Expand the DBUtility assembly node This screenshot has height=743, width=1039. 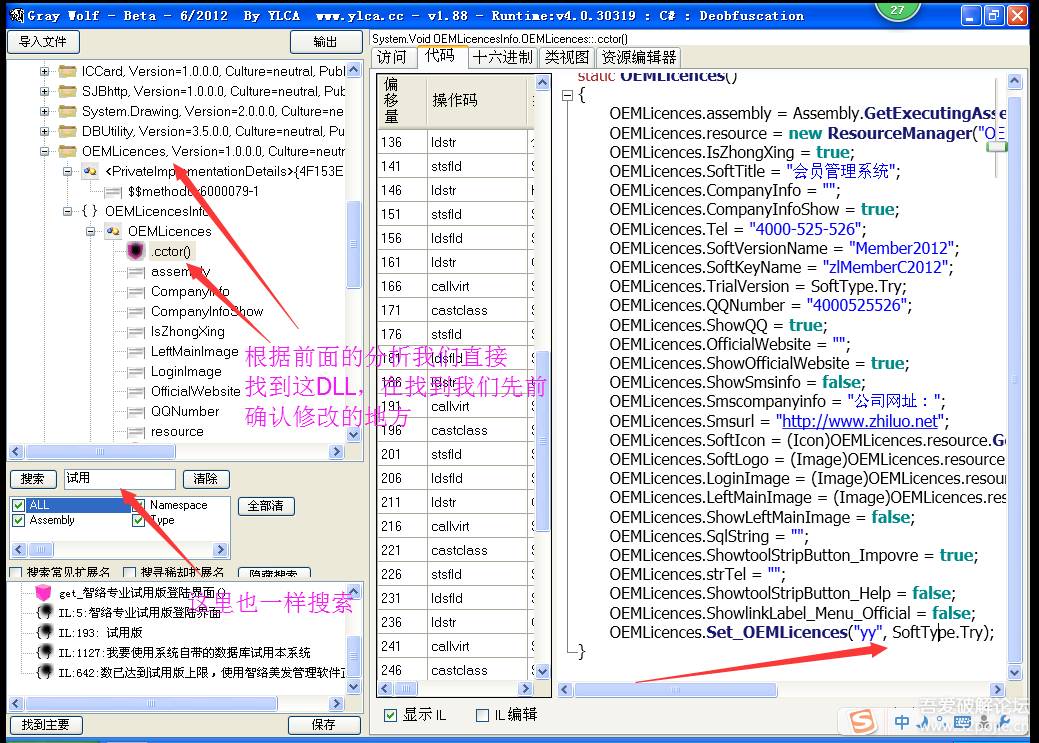click(44, 131)
